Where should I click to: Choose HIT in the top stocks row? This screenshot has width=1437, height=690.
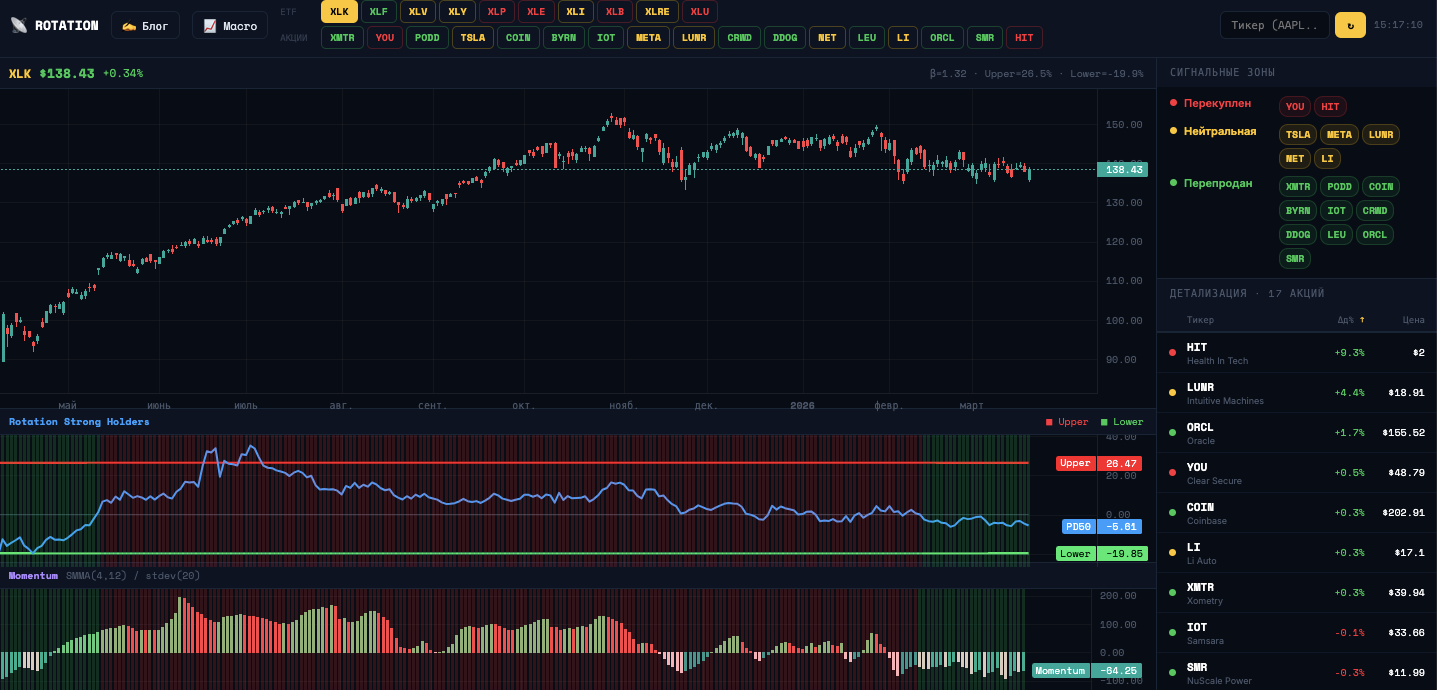click(x=1024, y=38)
